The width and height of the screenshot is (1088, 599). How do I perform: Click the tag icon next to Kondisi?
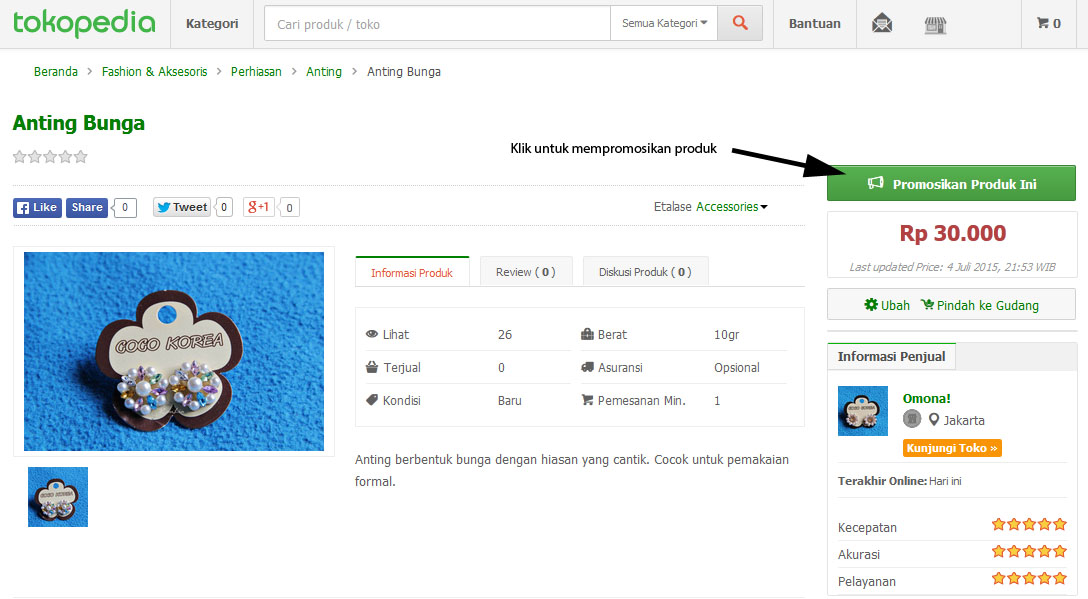(372, 400)
